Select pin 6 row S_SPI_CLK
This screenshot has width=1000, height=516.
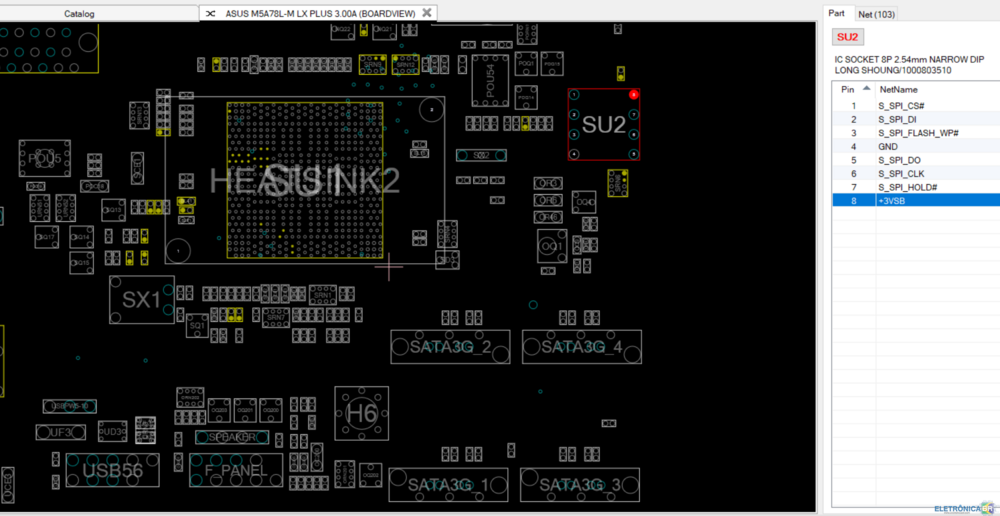pos(916,173)
